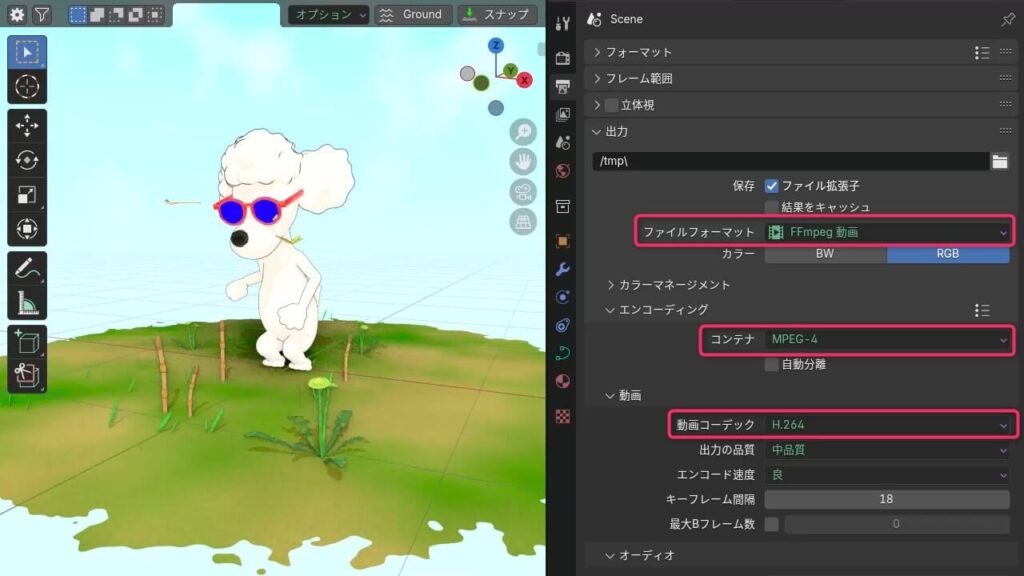Screen dimensions: 1024x576
Task: Enable the 結果をキャッシュ checkbox
Action: click(771, 208)
